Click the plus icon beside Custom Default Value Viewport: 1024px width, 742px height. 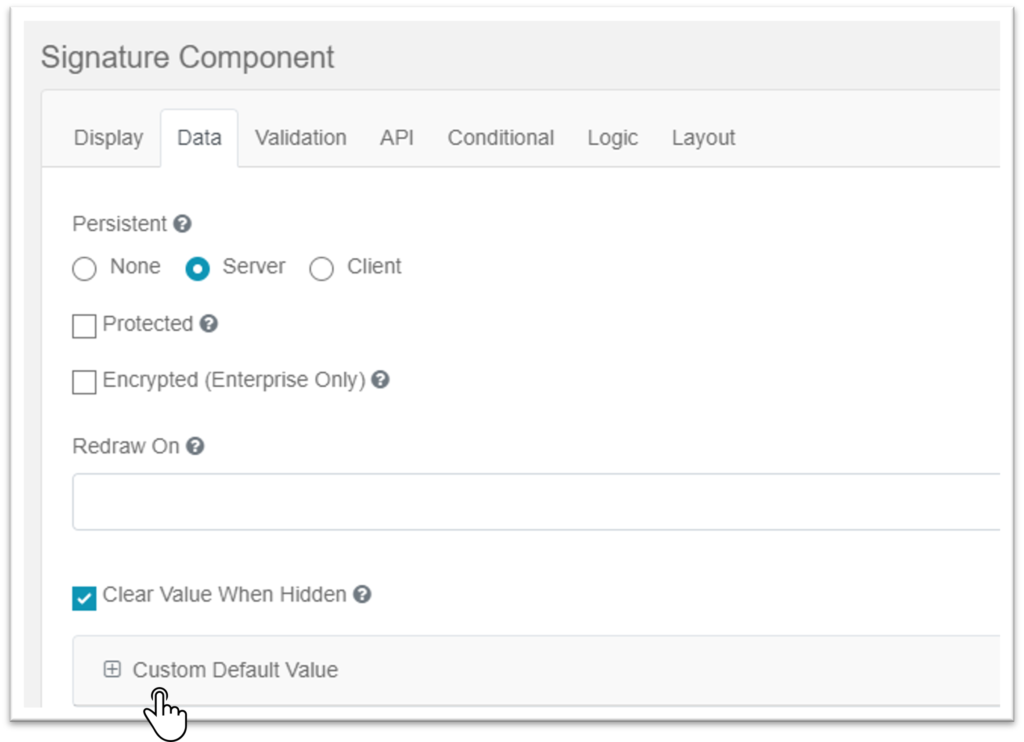[x=112, y=670]
